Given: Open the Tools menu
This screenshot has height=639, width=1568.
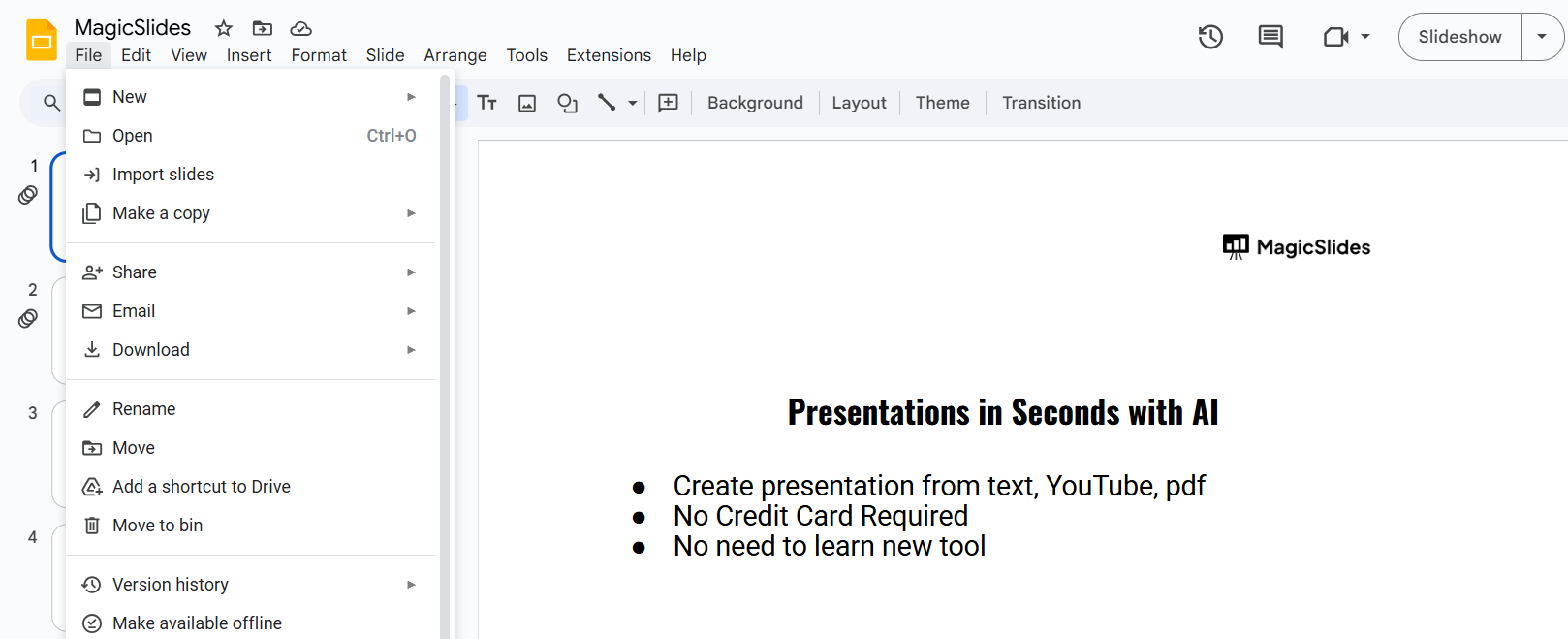Looking at the screenshot, I should [x=527, y=55].
